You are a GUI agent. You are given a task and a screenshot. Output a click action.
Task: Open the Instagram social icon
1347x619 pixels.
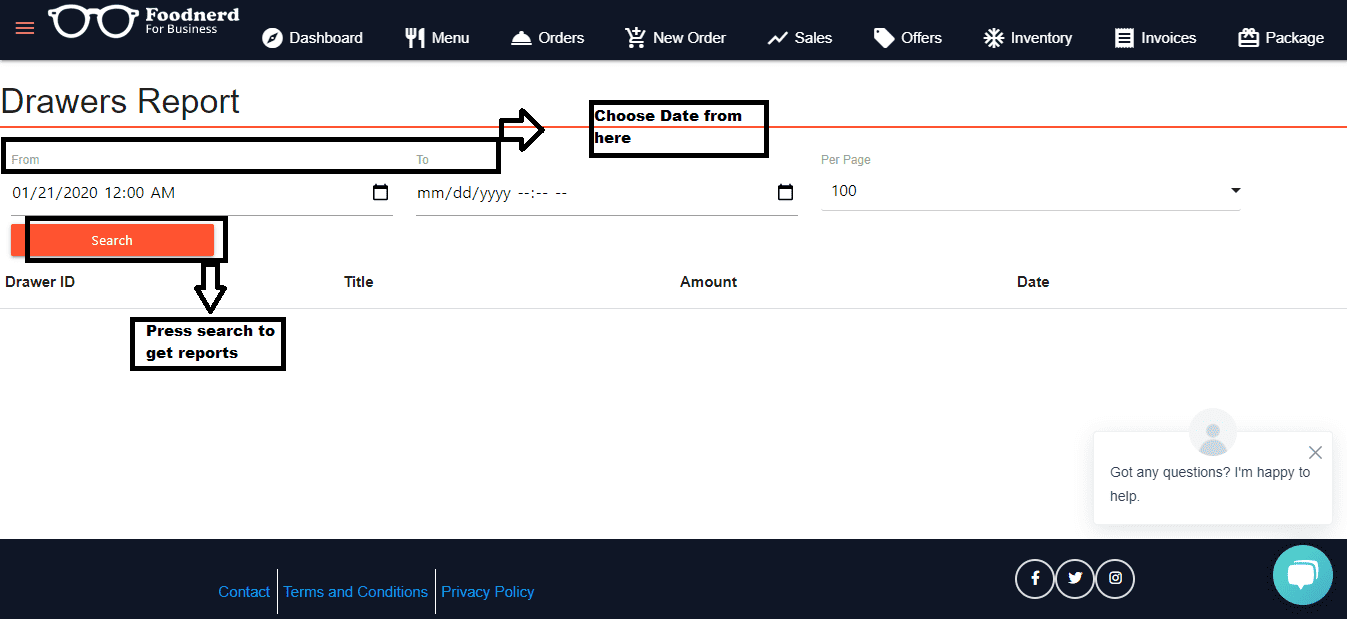1115,578
